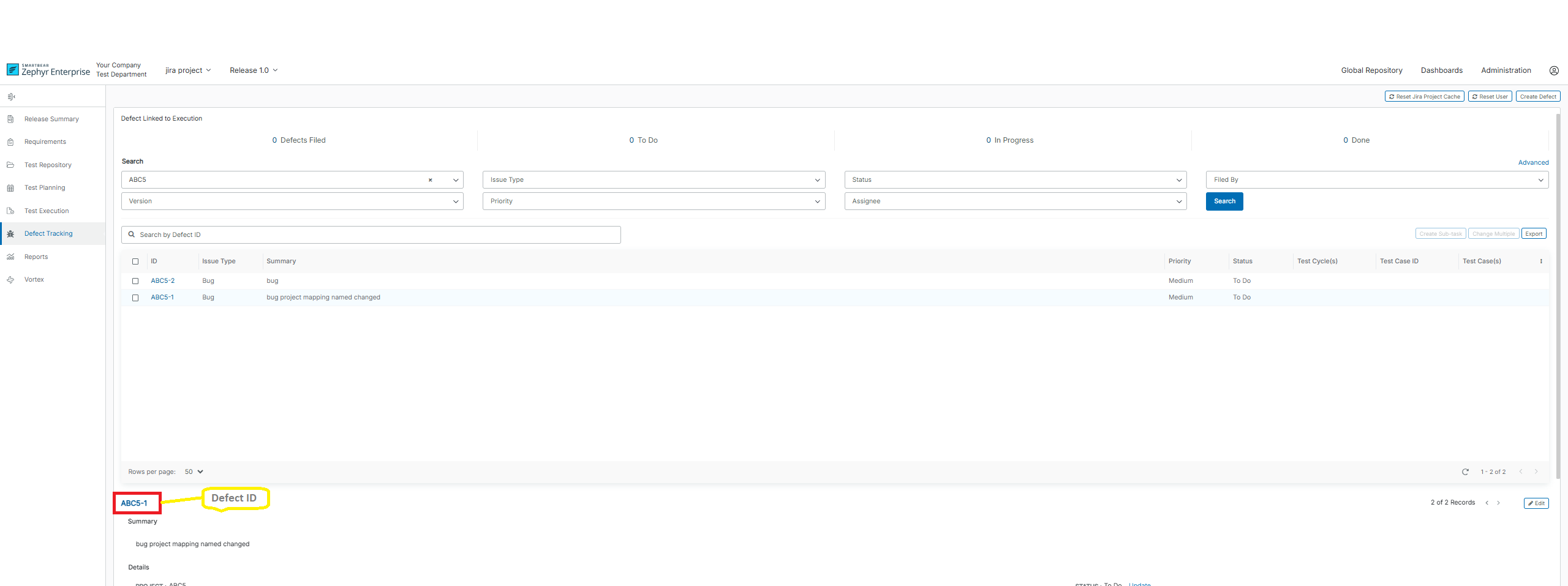This screenshot has height=586, width=1568.
Task: Click the Zephyr Enterprise logo
Action: point(48,70)
